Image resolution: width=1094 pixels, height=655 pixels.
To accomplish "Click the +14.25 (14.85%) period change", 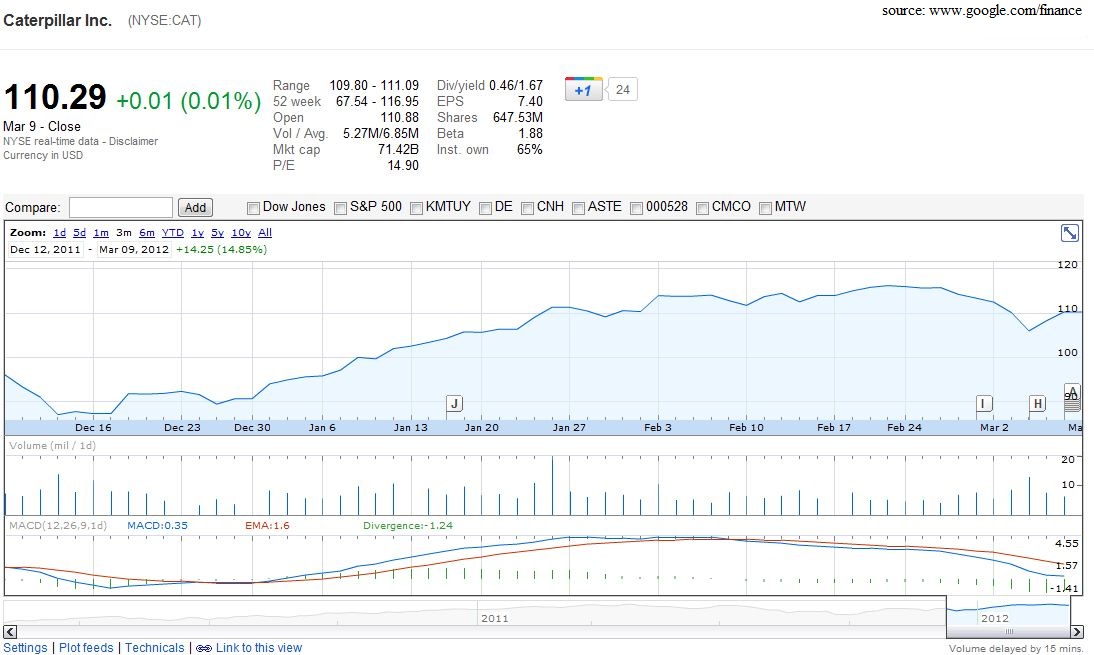I will coord(221,250).
